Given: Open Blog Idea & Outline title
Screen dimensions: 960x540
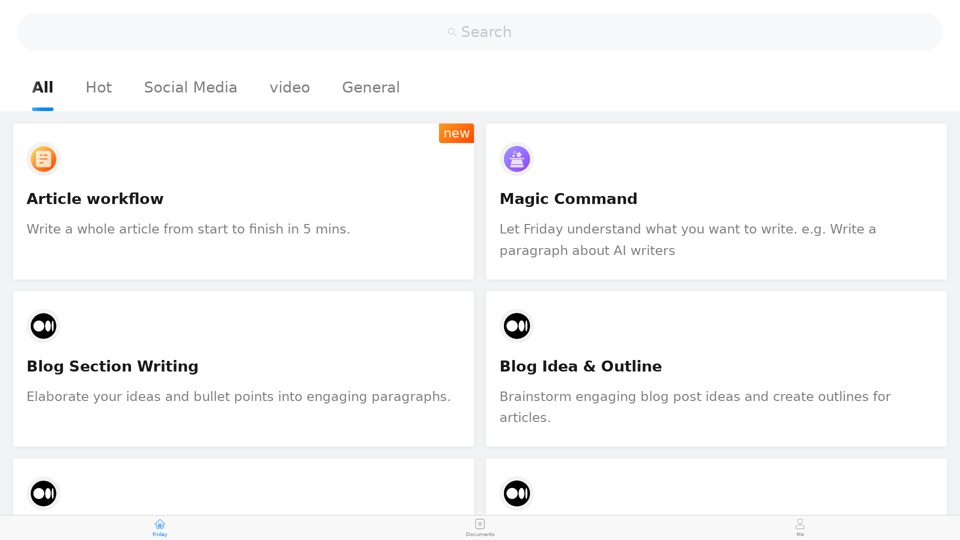Looking at the screenshot, I should pyautogui.click(x=580, y=366).
